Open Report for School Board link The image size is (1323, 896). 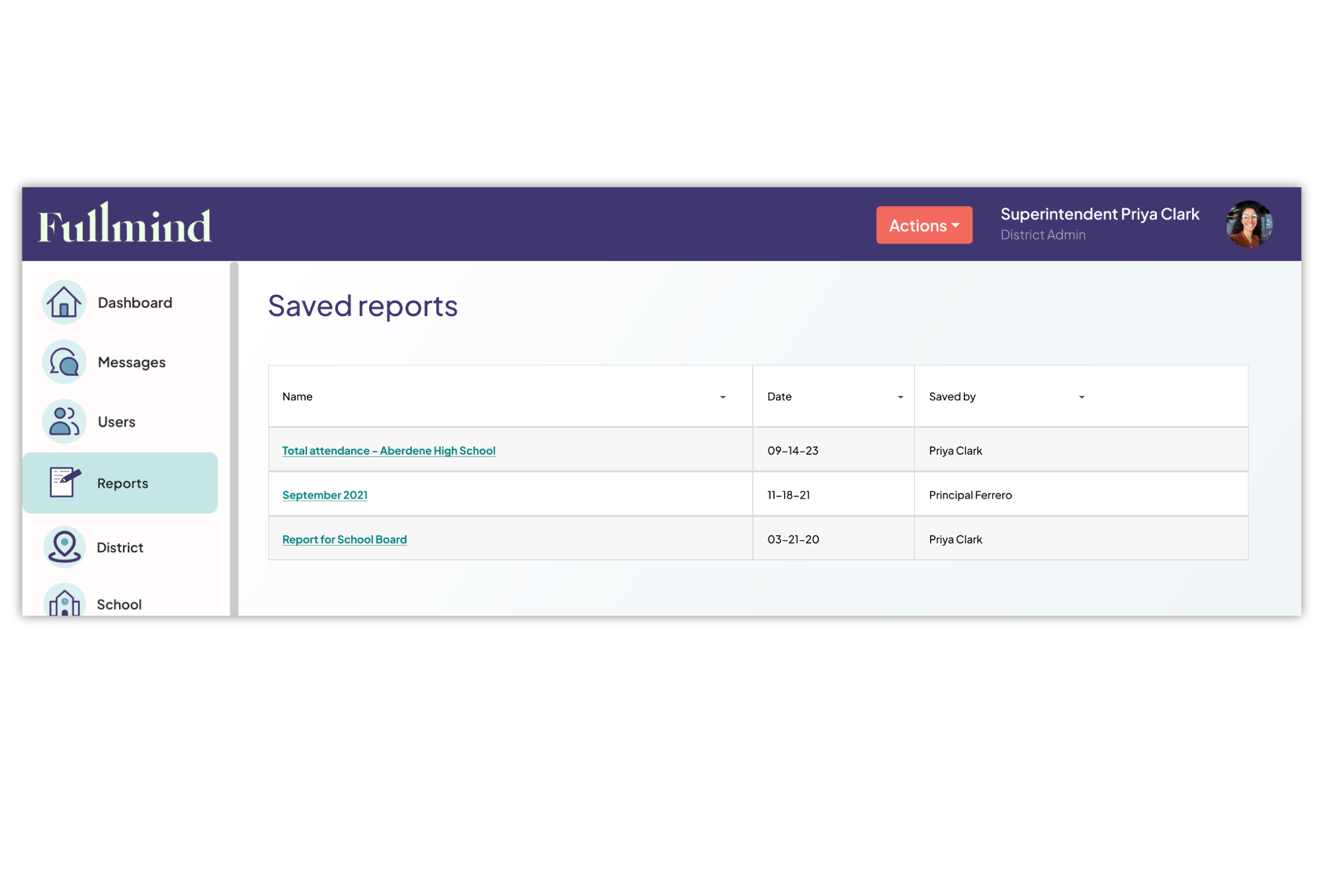tap(344, 540)
